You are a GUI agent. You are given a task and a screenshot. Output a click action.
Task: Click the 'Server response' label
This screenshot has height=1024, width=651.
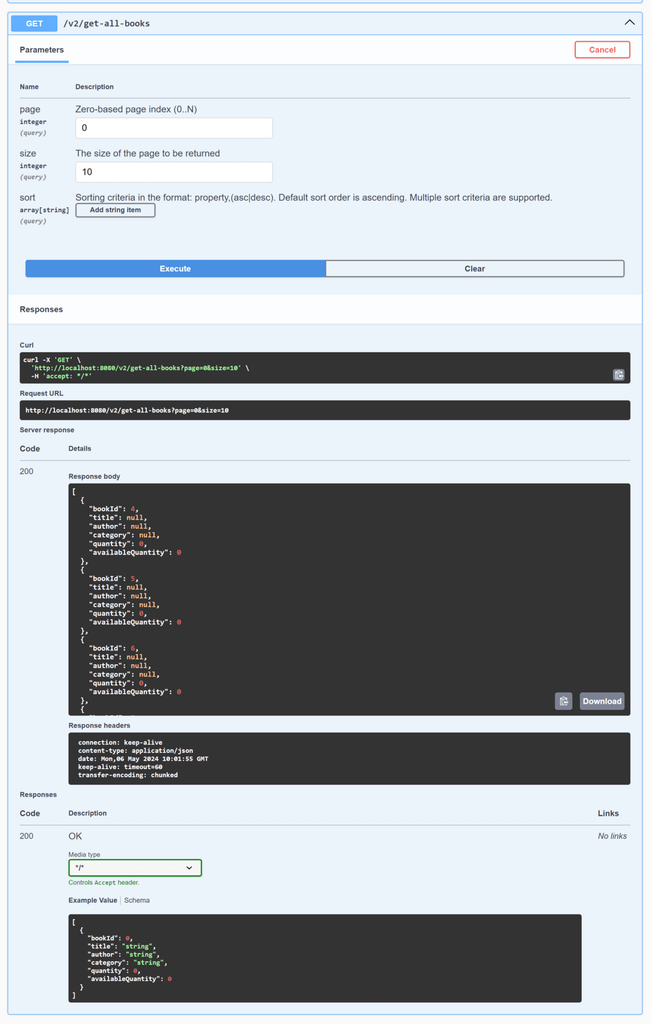[47, 430]
